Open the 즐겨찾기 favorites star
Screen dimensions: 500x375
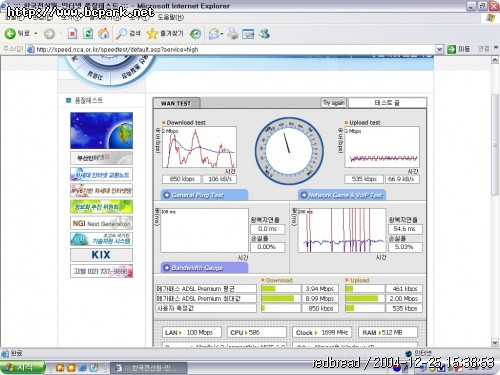(165, 34)
